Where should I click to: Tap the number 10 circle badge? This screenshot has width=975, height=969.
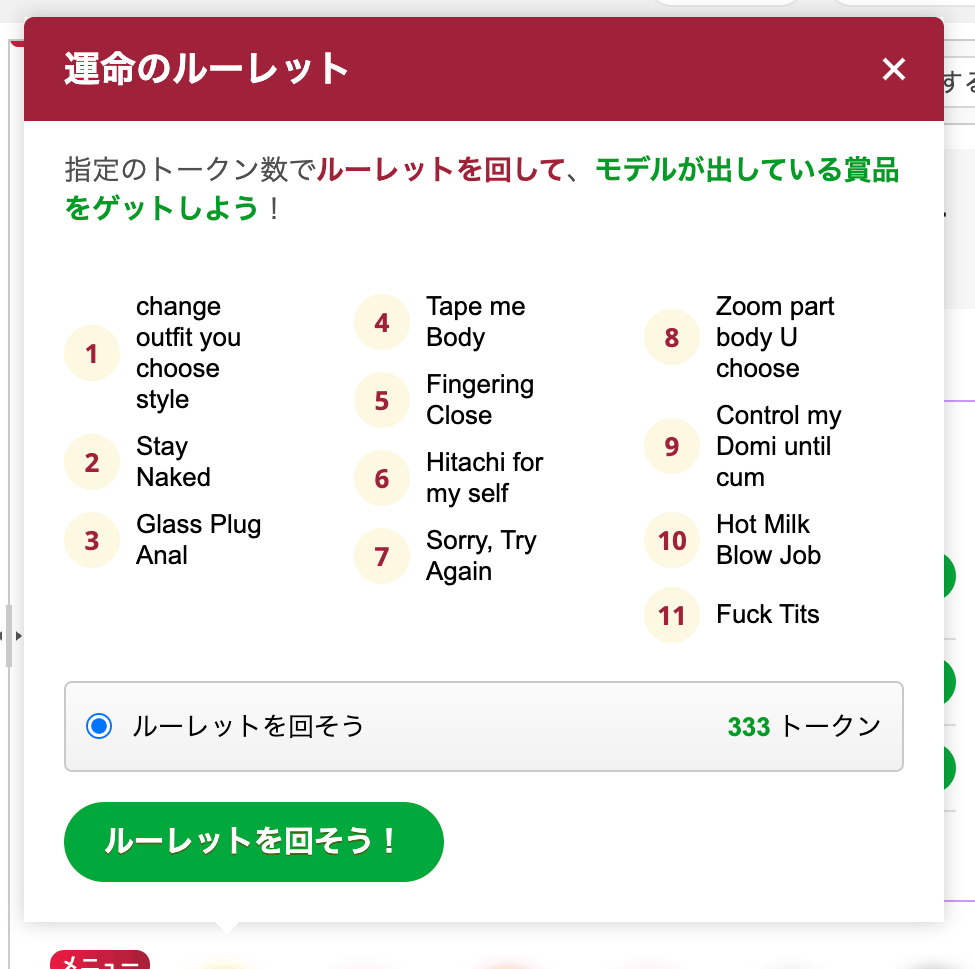pos(672,540)
